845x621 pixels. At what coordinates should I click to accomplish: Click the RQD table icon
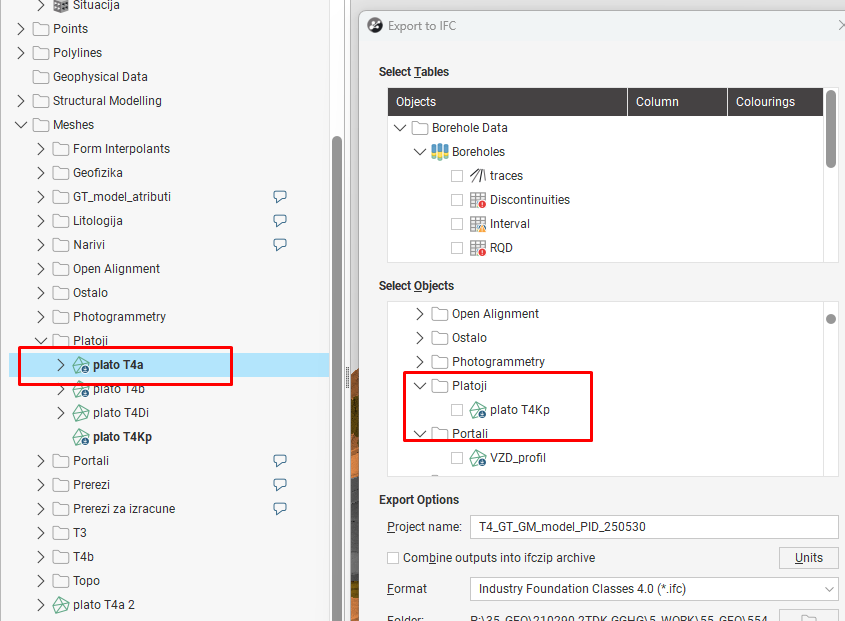(478, 248)
